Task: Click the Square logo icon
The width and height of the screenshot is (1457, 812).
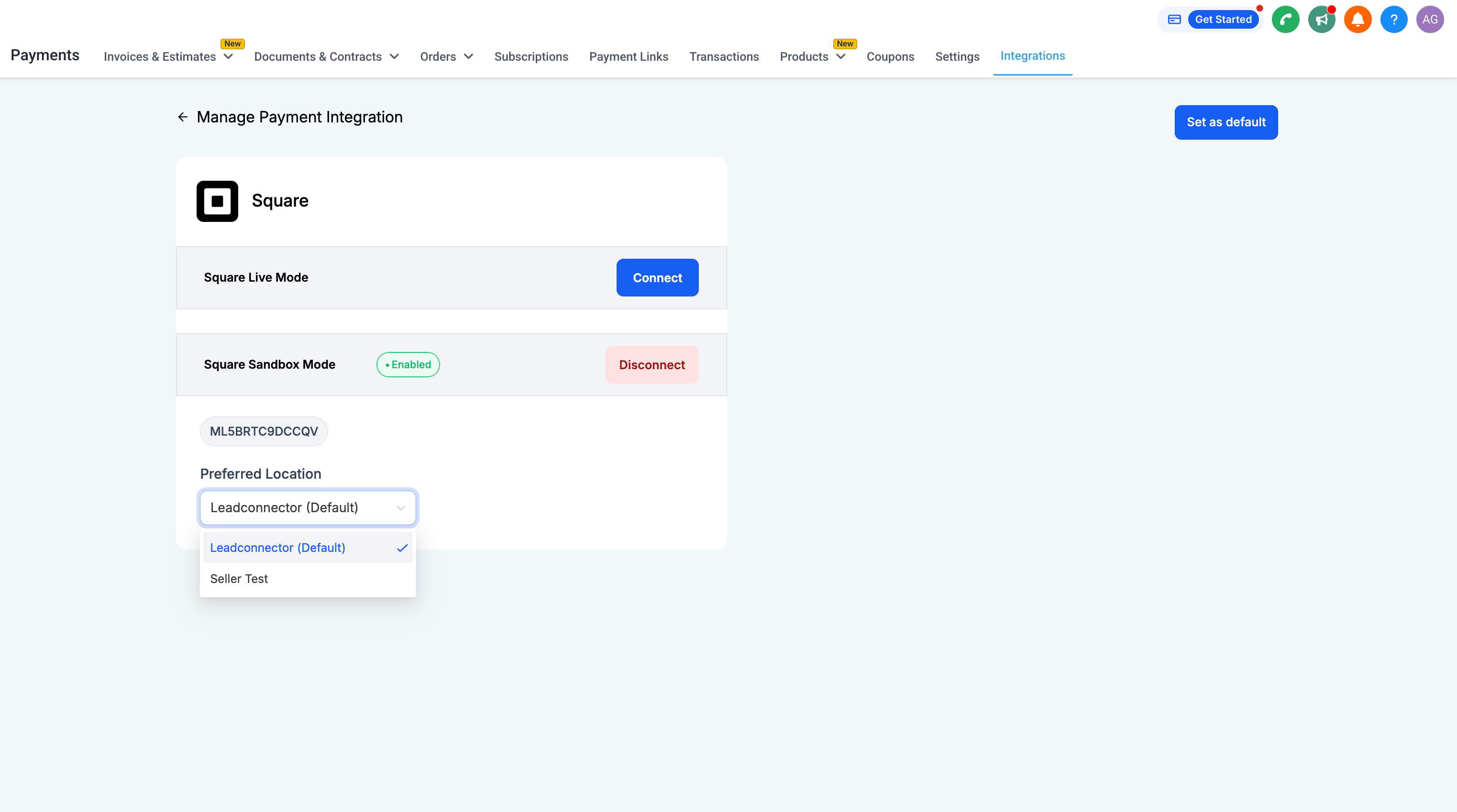Action: click(217, 201)
